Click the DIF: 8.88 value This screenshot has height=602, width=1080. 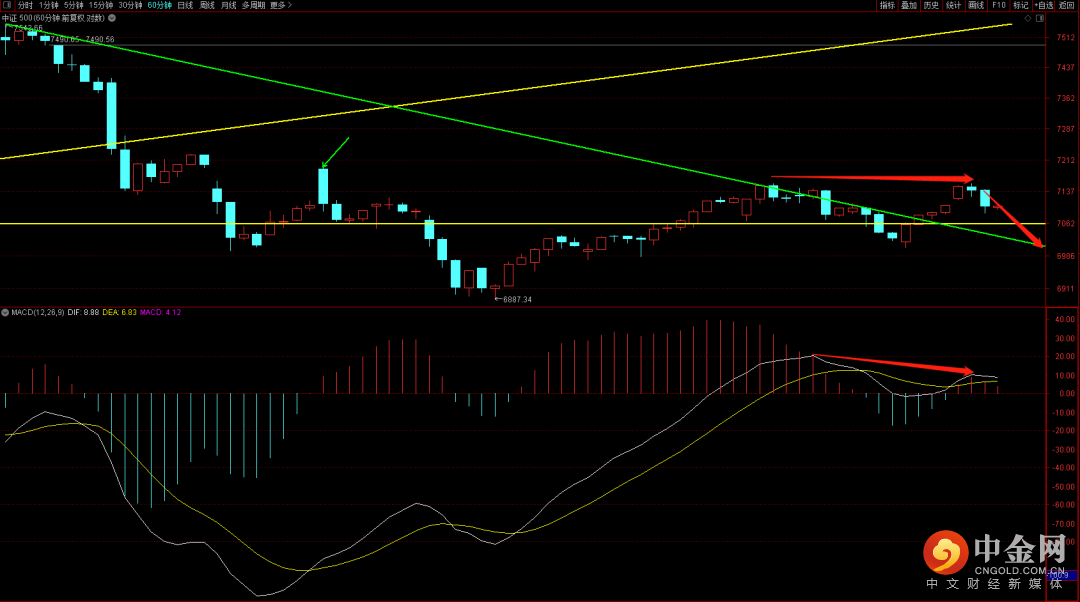[x=83, y=313]
